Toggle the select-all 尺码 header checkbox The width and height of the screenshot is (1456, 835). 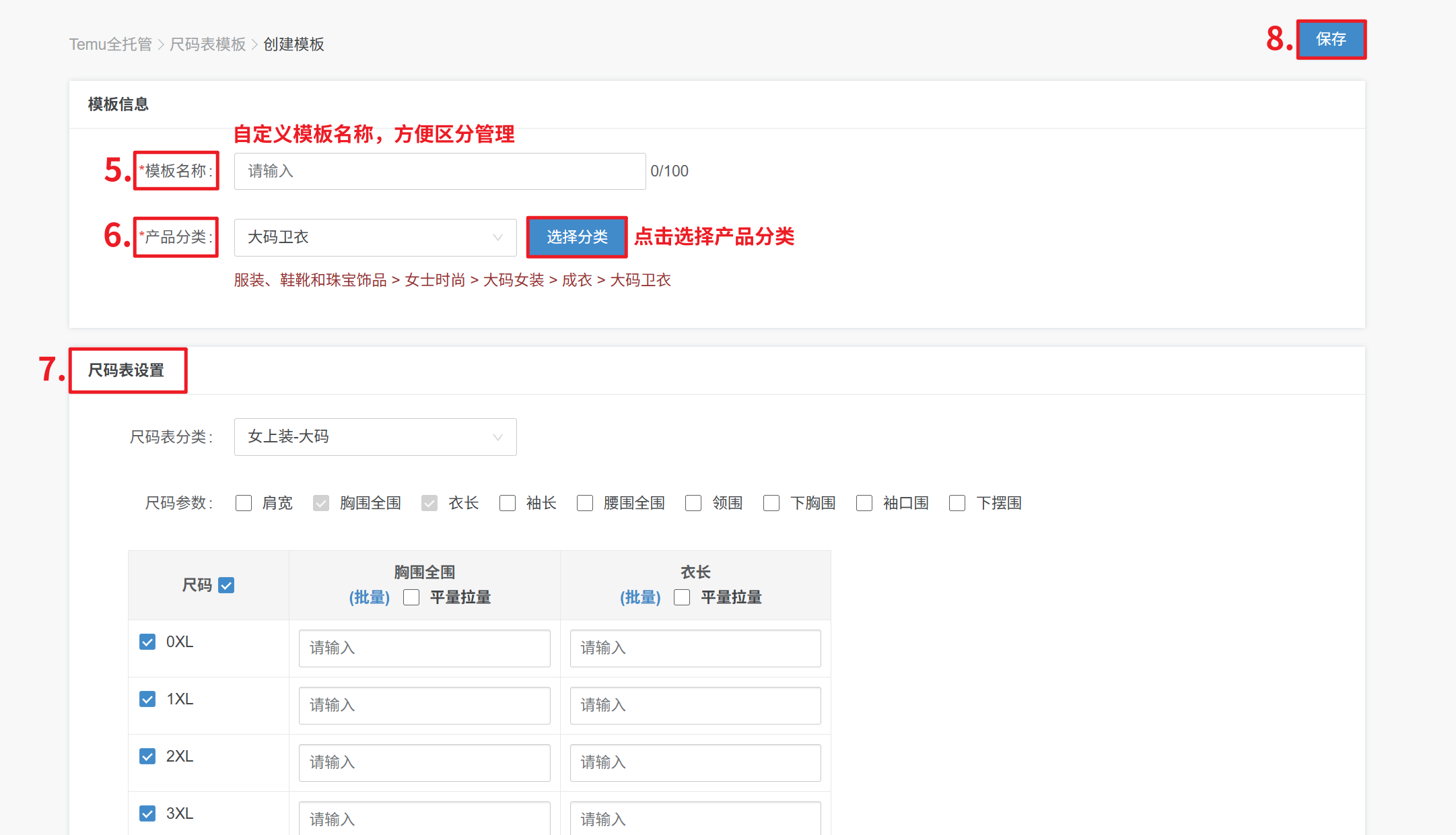pos(227,585)
